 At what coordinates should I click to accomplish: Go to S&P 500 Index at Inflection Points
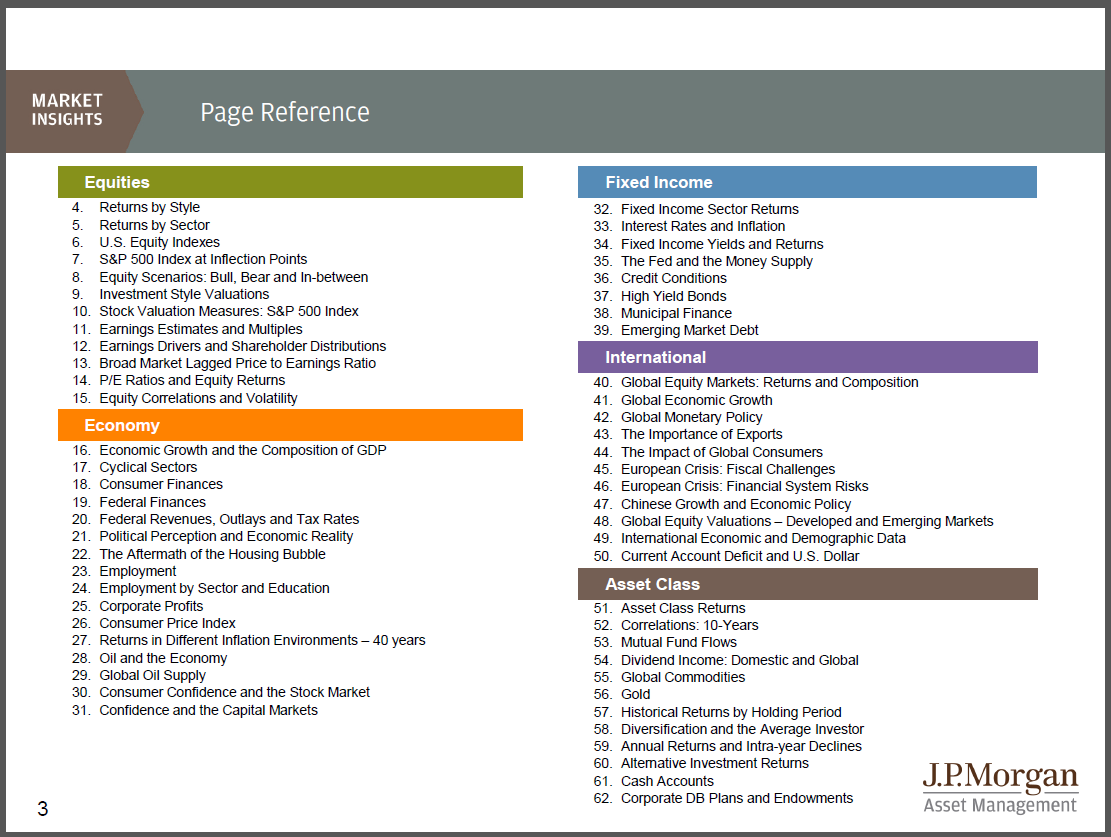click(x=202, y=259)
